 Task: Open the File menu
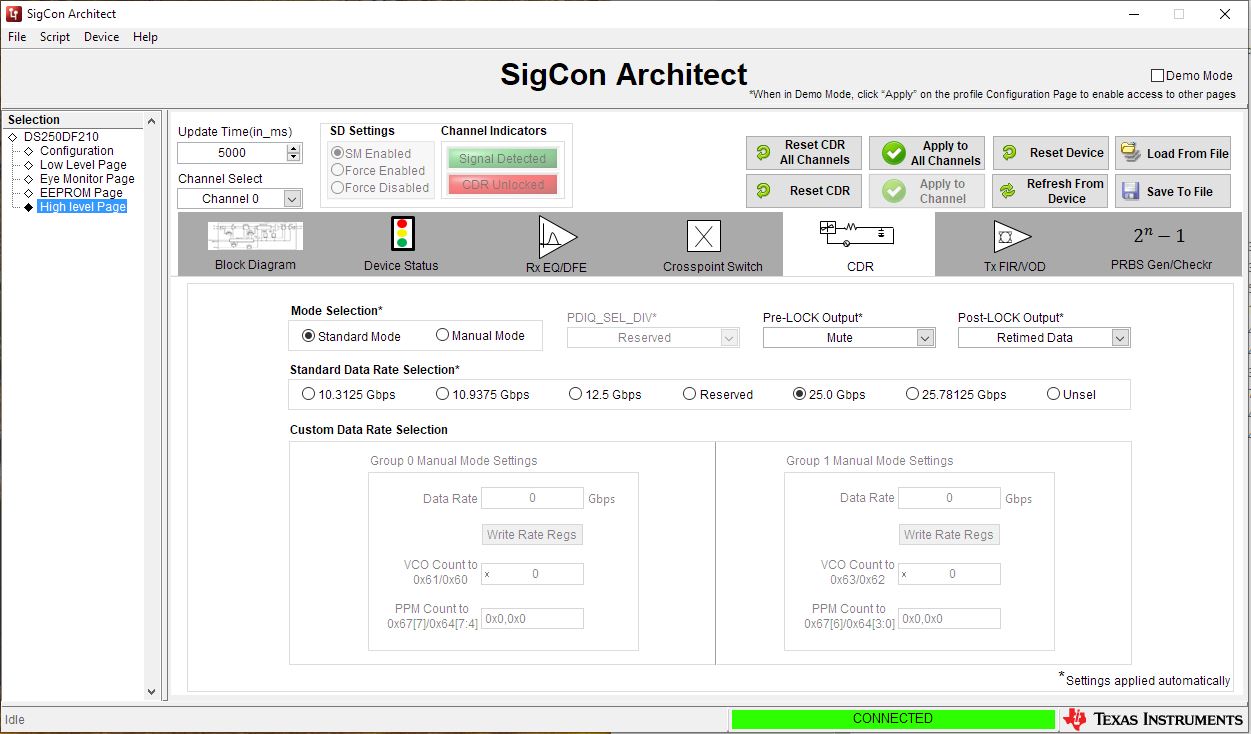click(x=17, y=37)
